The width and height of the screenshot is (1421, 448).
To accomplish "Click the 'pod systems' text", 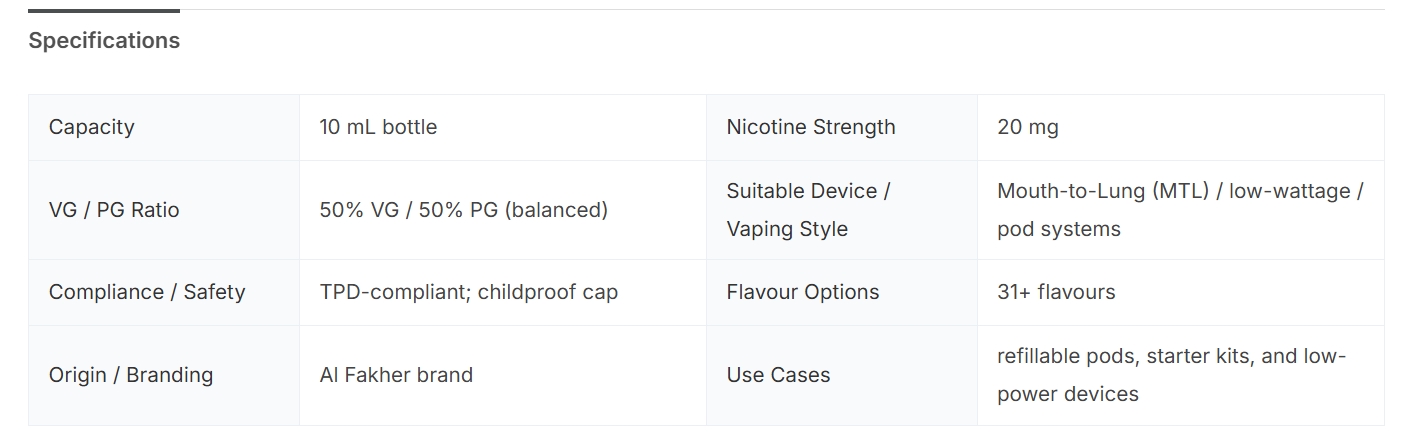I will coord(1058,229).
